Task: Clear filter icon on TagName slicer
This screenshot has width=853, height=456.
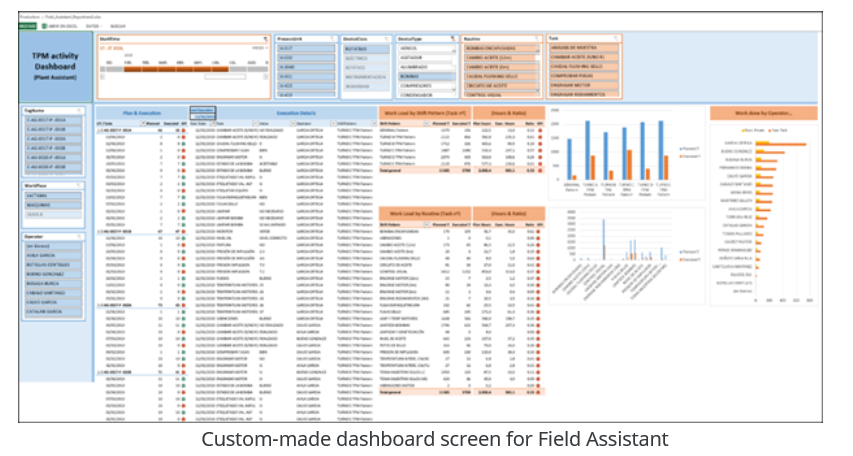Action: pos(79,110)
